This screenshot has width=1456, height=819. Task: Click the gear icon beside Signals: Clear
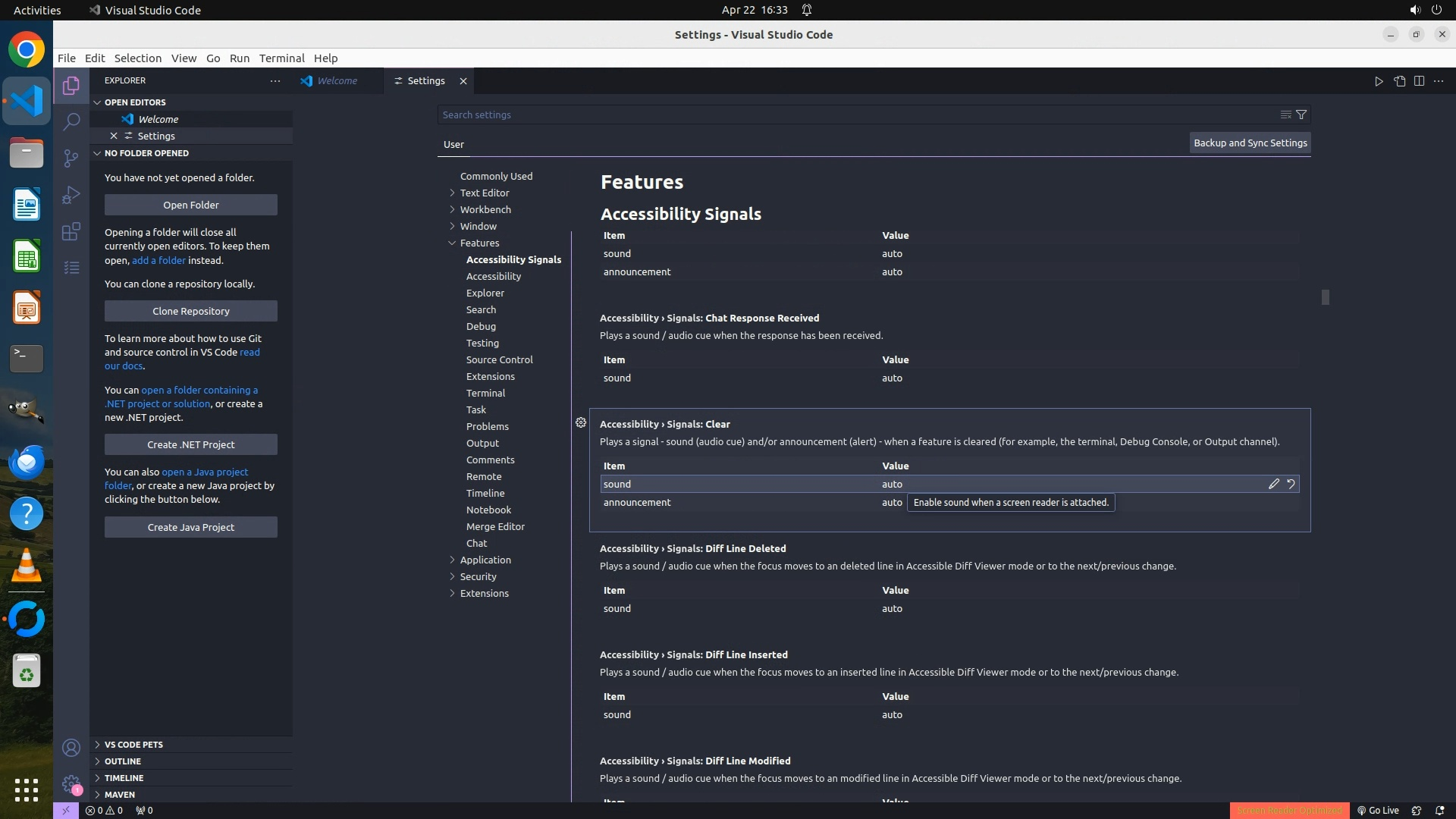581,422
